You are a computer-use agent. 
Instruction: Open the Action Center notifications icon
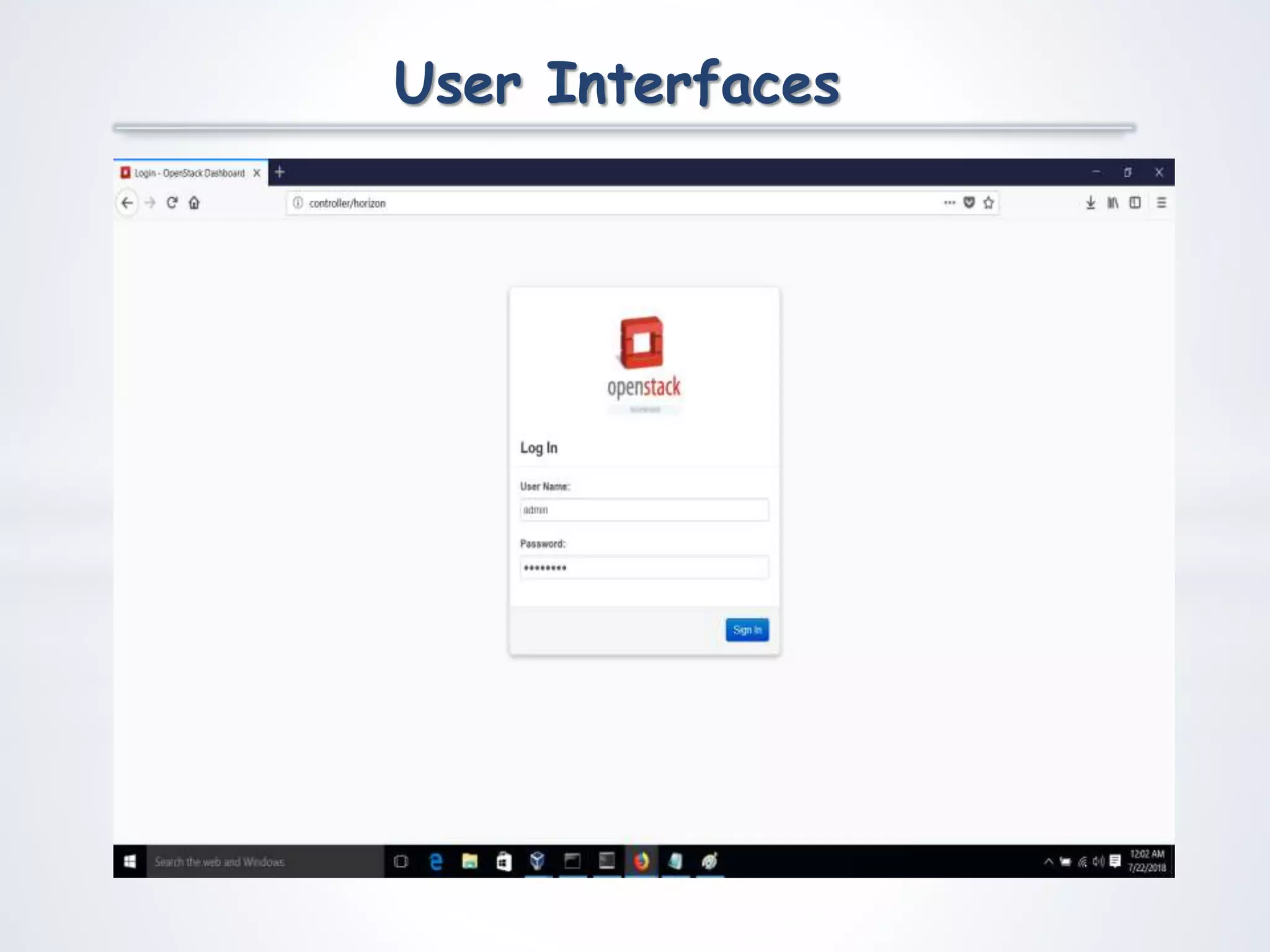point(1116,862)
